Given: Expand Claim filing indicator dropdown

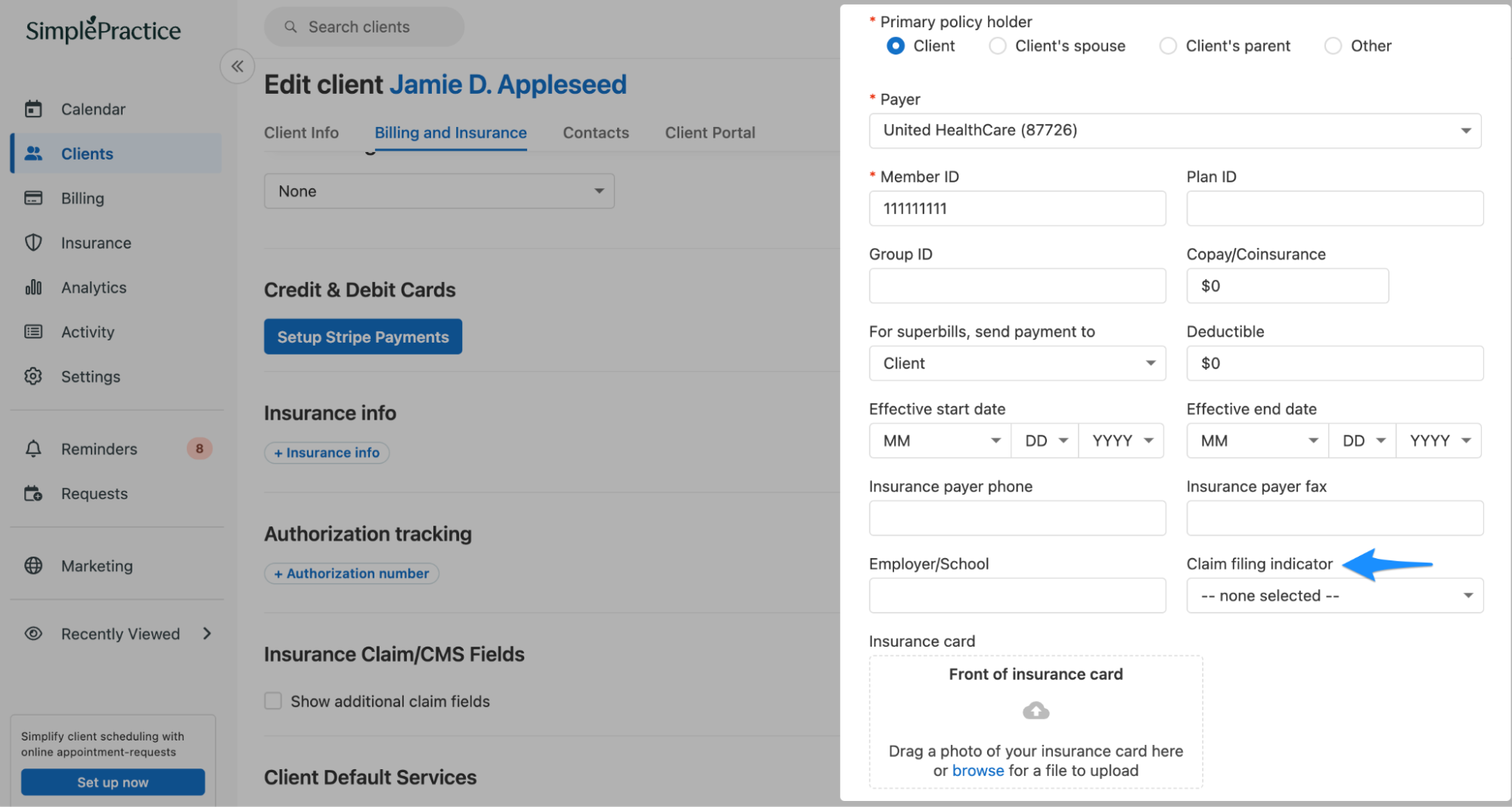Looking at the screenshot, I should tap(1334, 596).
